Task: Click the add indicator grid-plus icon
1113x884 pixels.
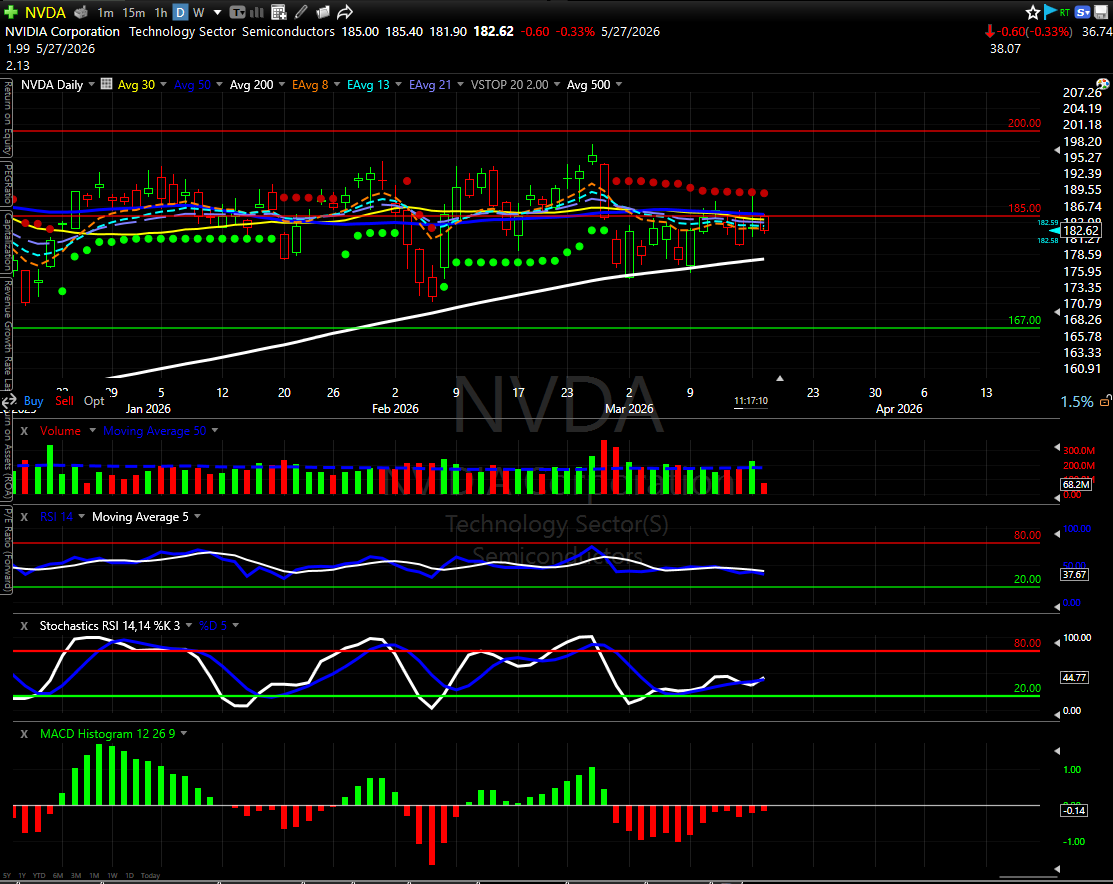Action: 279,12
